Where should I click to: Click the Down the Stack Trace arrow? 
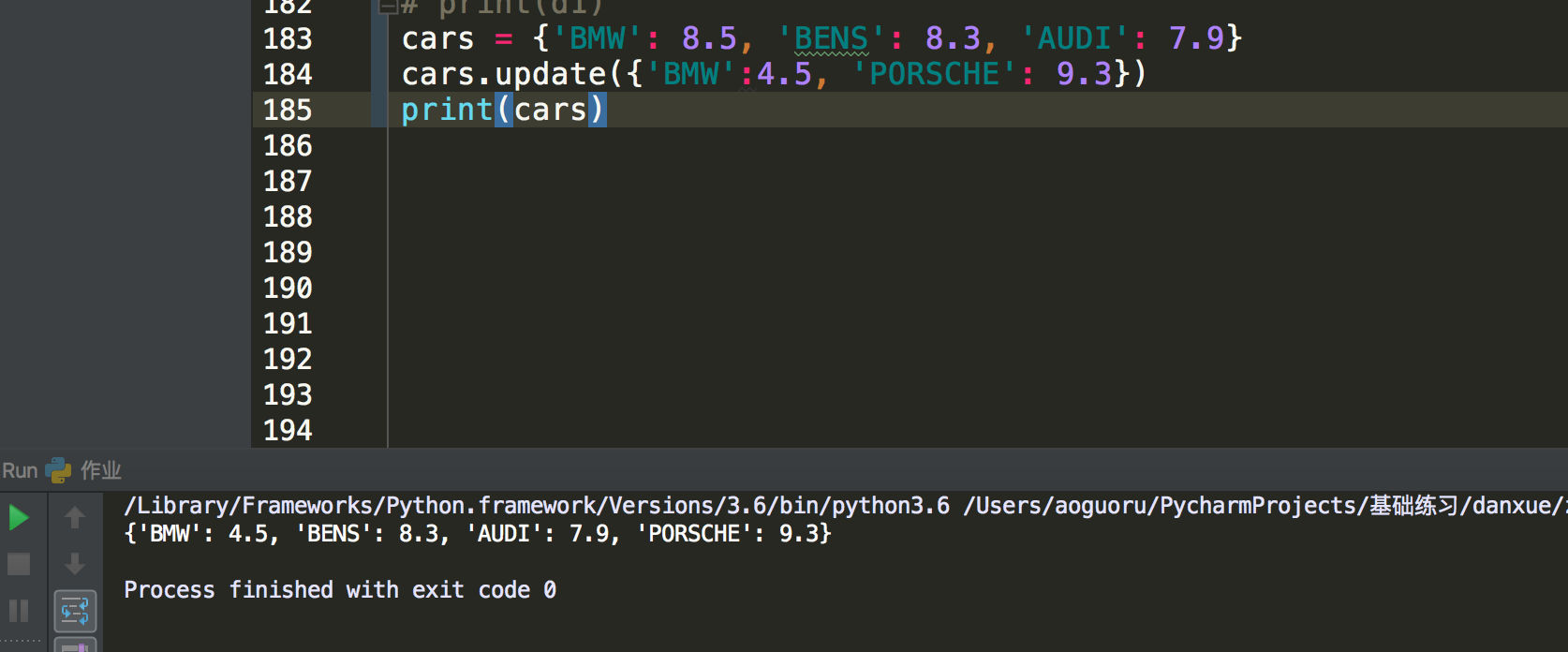(x=75, y=564)
